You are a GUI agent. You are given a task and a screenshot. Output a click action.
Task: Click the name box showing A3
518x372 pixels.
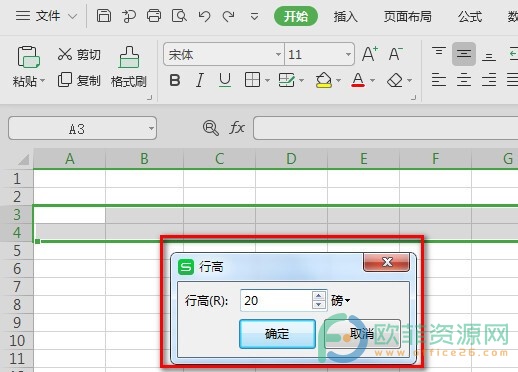point(82,128)
